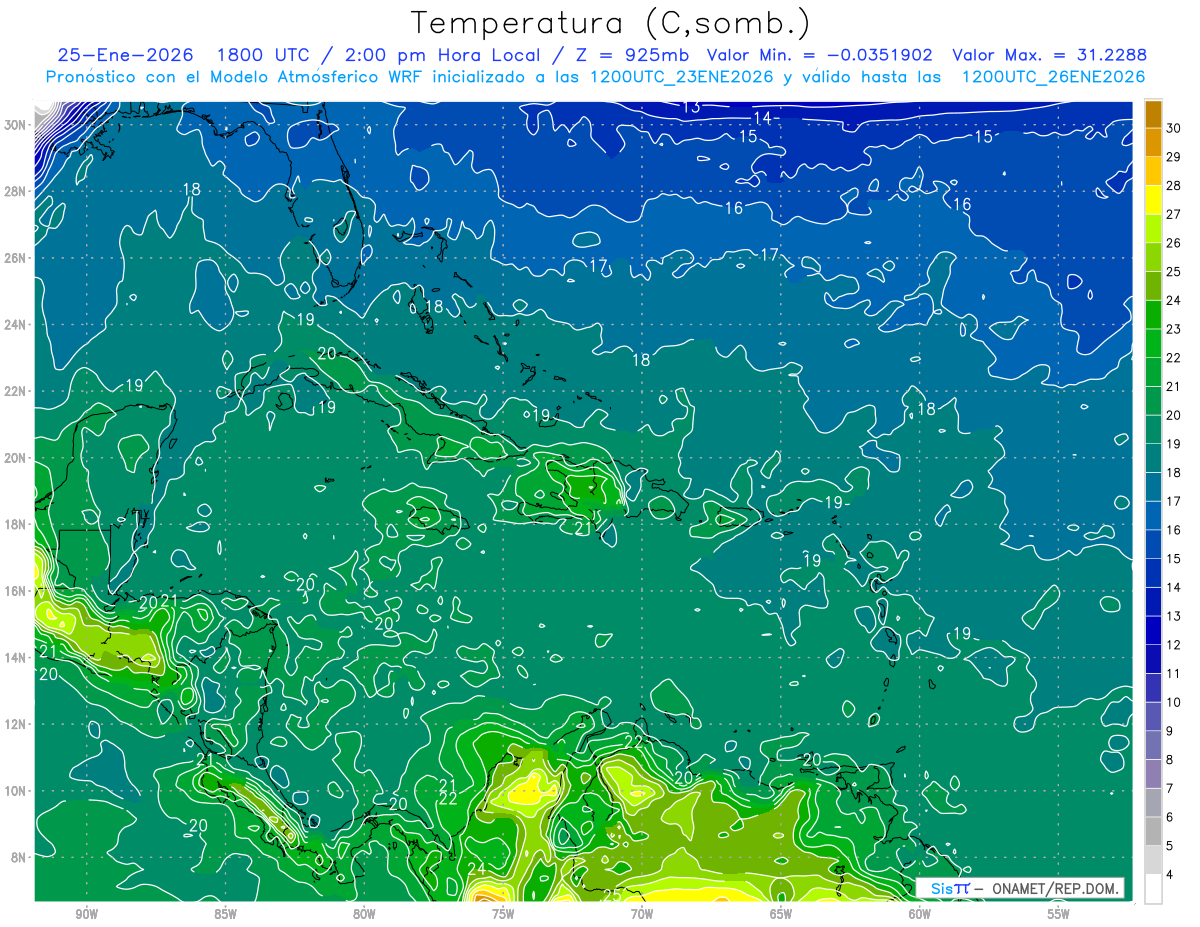Click the 70W longitude axis label
1200x927 pixels.
tap(642, 914)
